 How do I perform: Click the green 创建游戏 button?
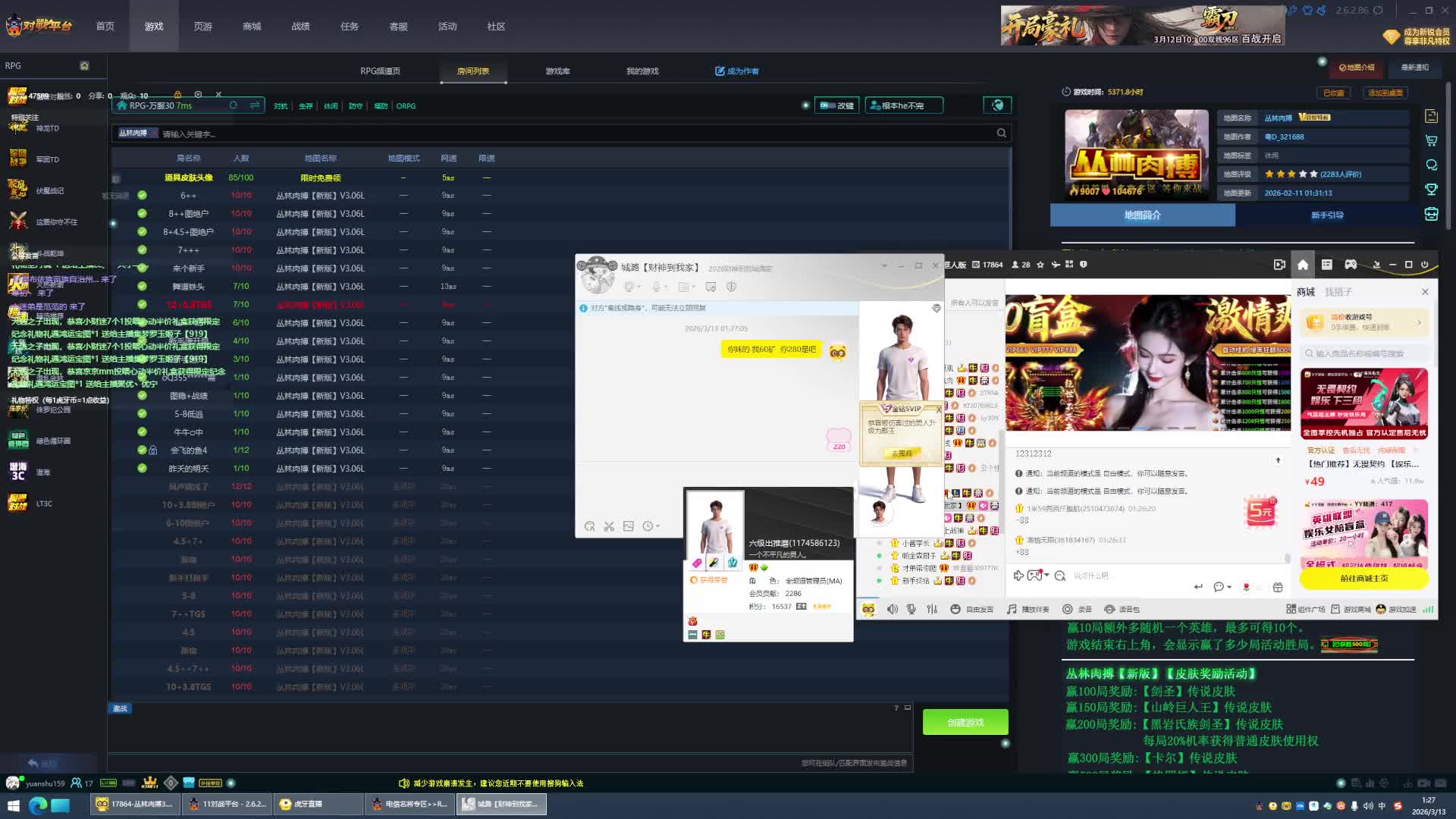965,723
